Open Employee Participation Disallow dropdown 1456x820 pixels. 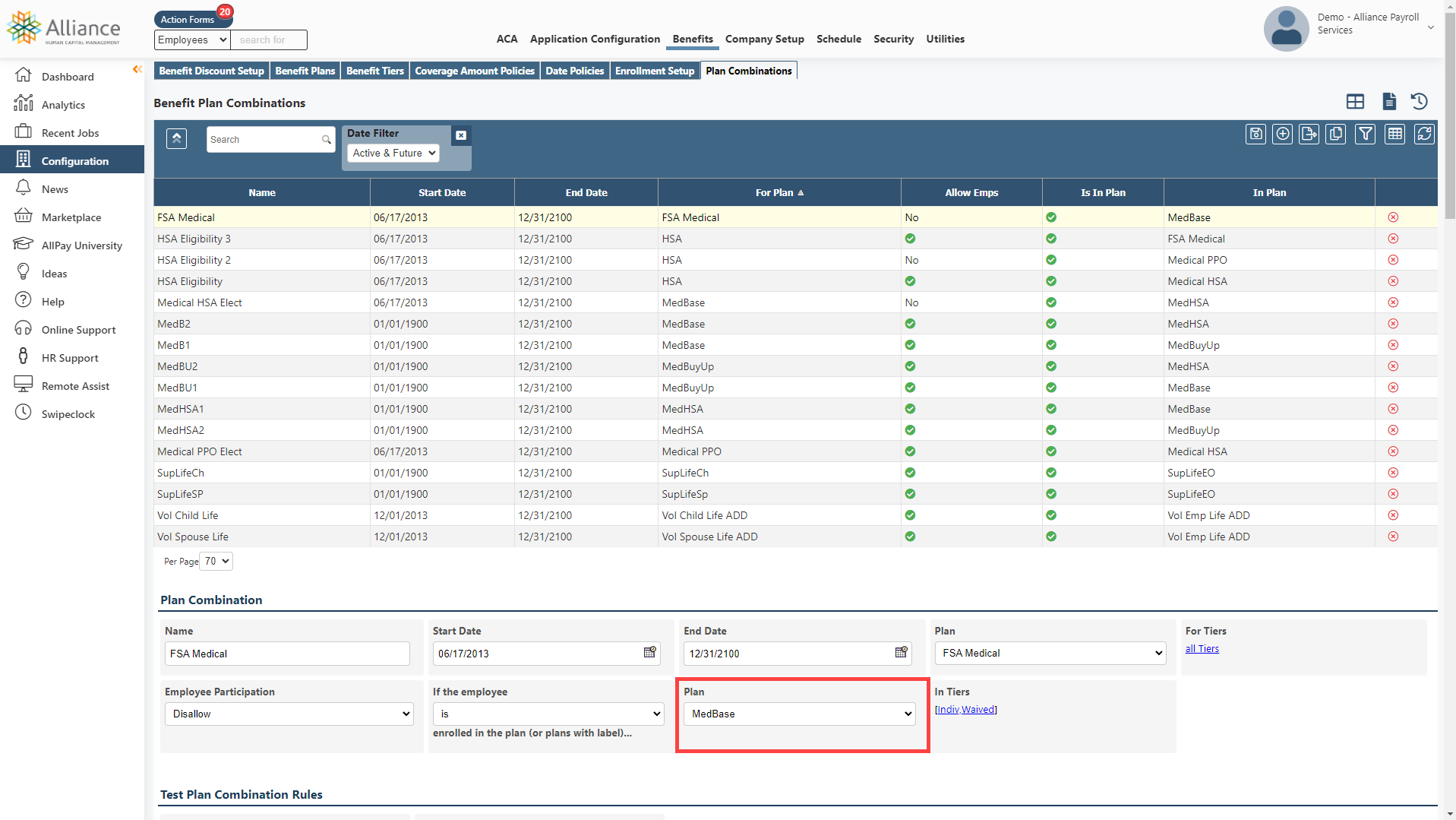pos(289,714)
